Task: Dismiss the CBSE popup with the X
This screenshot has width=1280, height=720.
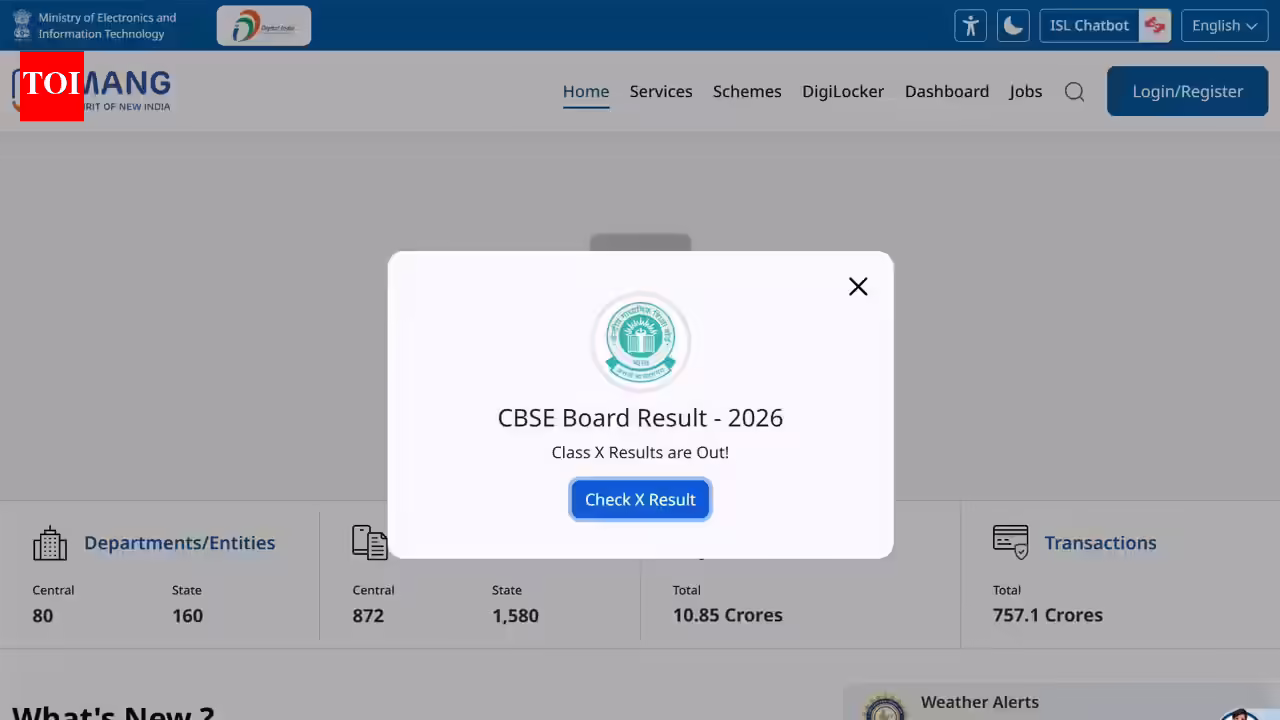Action: tap(858, 286)
